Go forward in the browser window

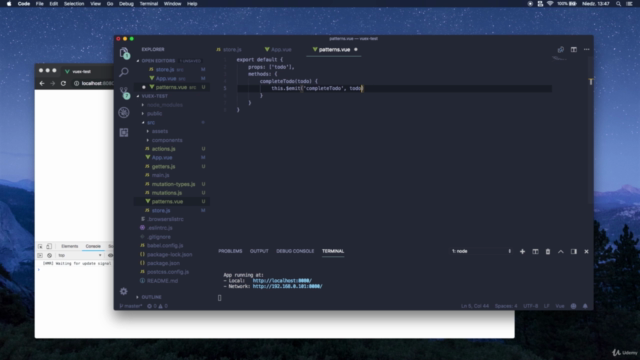click(53, 83)
